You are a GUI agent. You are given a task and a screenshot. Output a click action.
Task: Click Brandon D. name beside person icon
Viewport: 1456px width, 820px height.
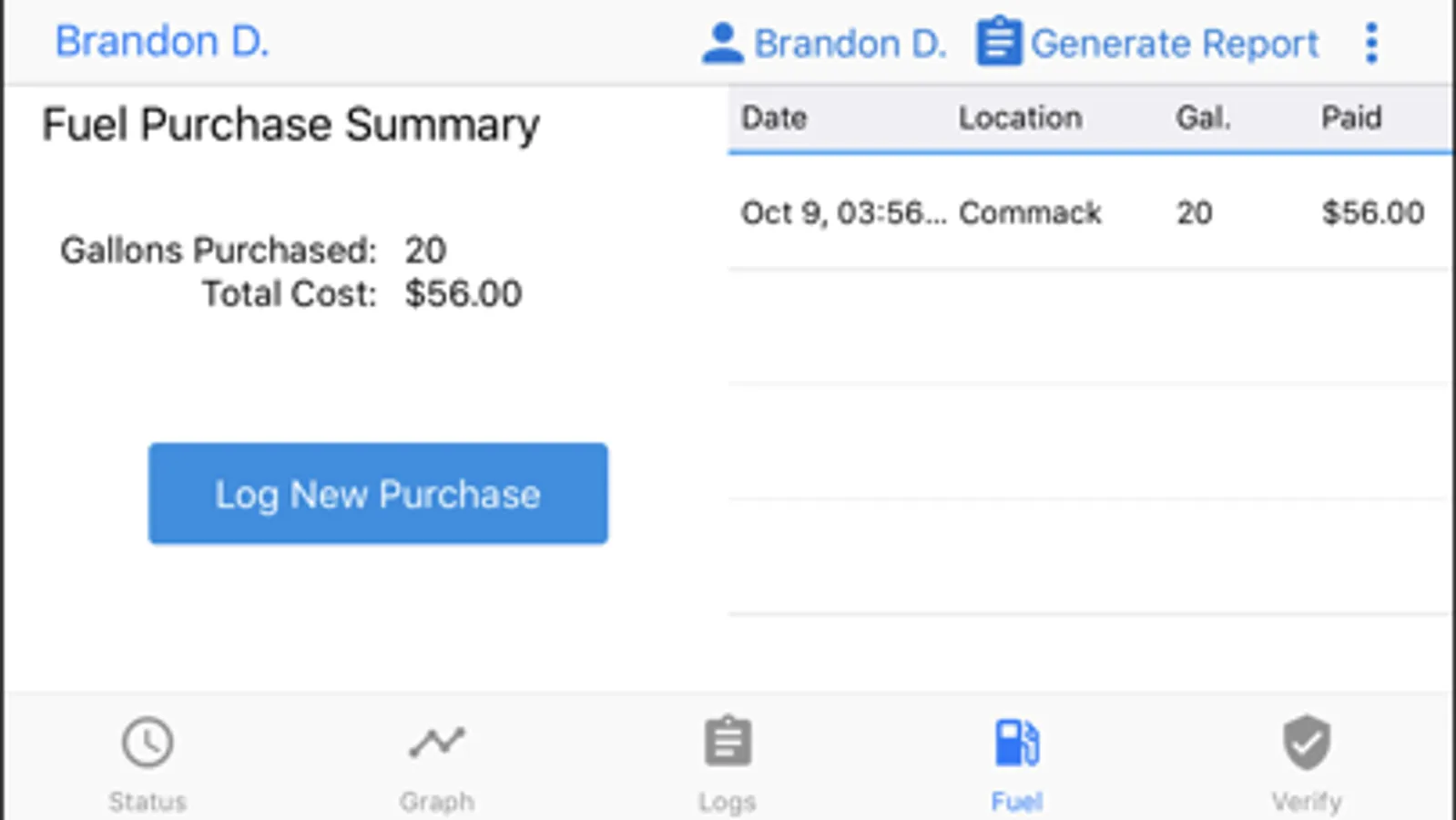(850, 43)
